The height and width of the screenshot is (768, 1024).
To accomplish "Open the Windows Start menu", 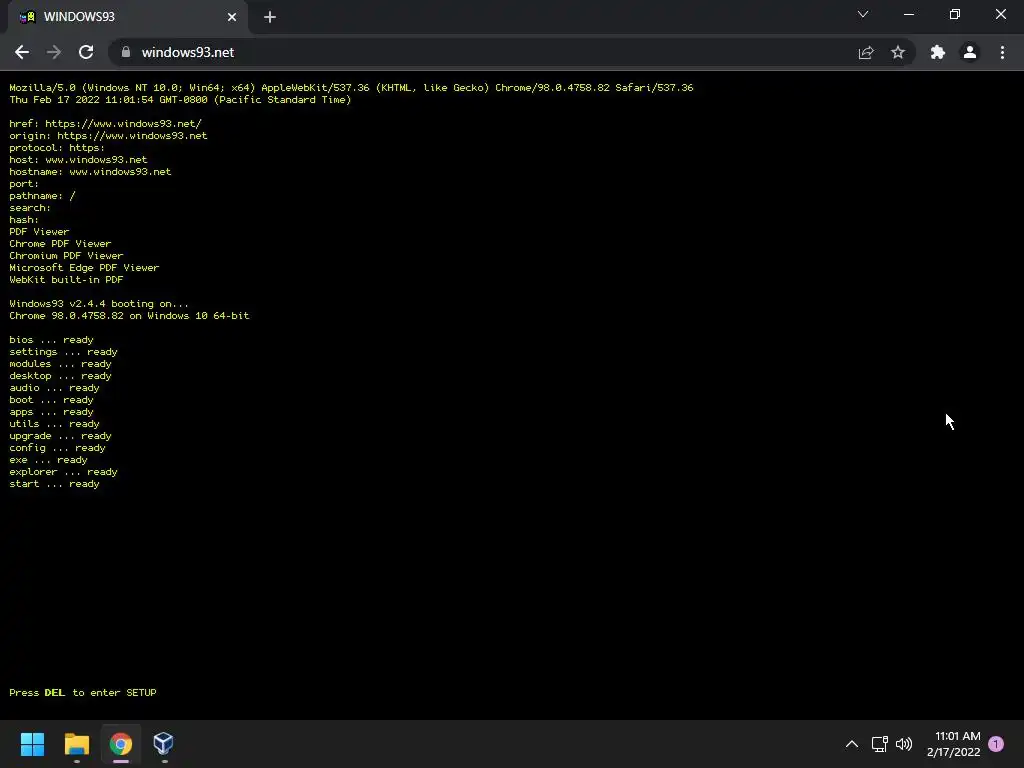I will (32, 744).
